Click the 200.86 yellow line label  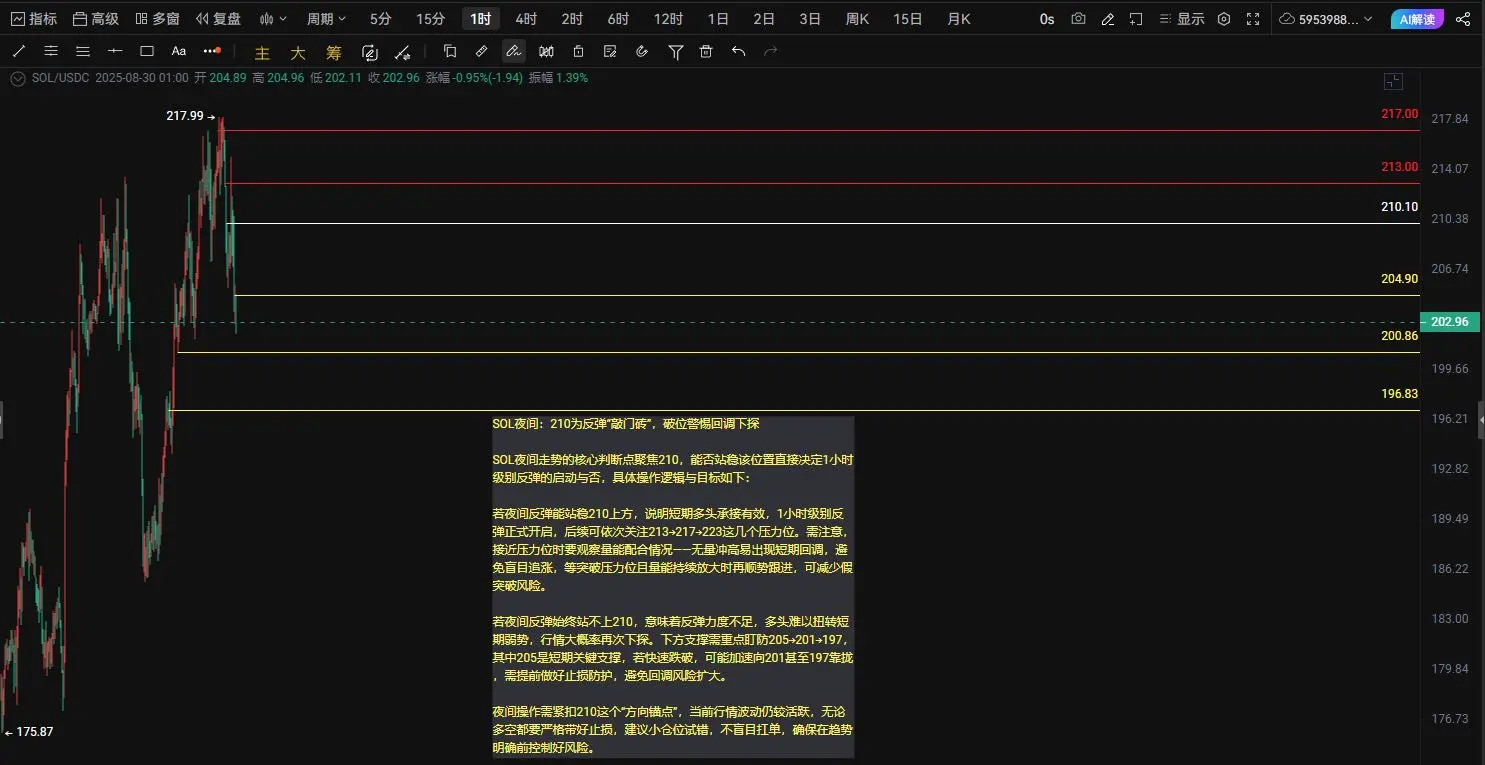click(x=1399, y=336)
